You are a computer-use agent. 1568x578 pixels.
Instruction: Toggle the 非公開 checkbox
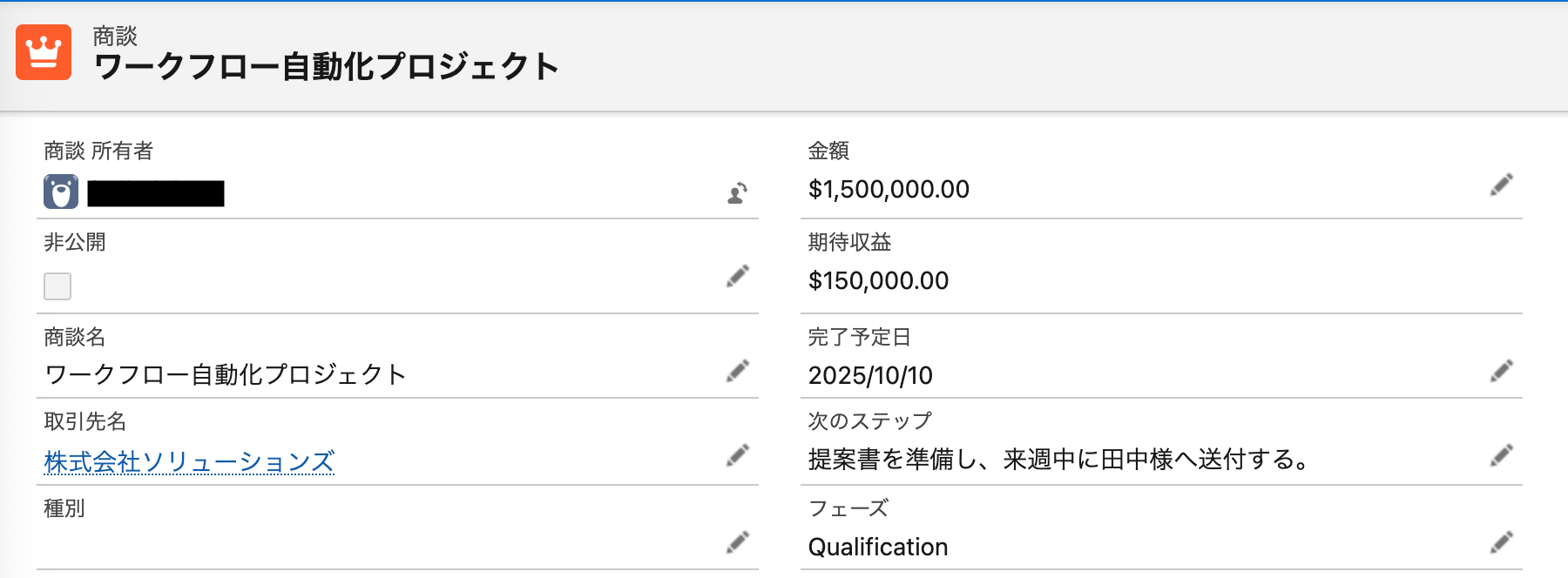[x=57, y=286]
